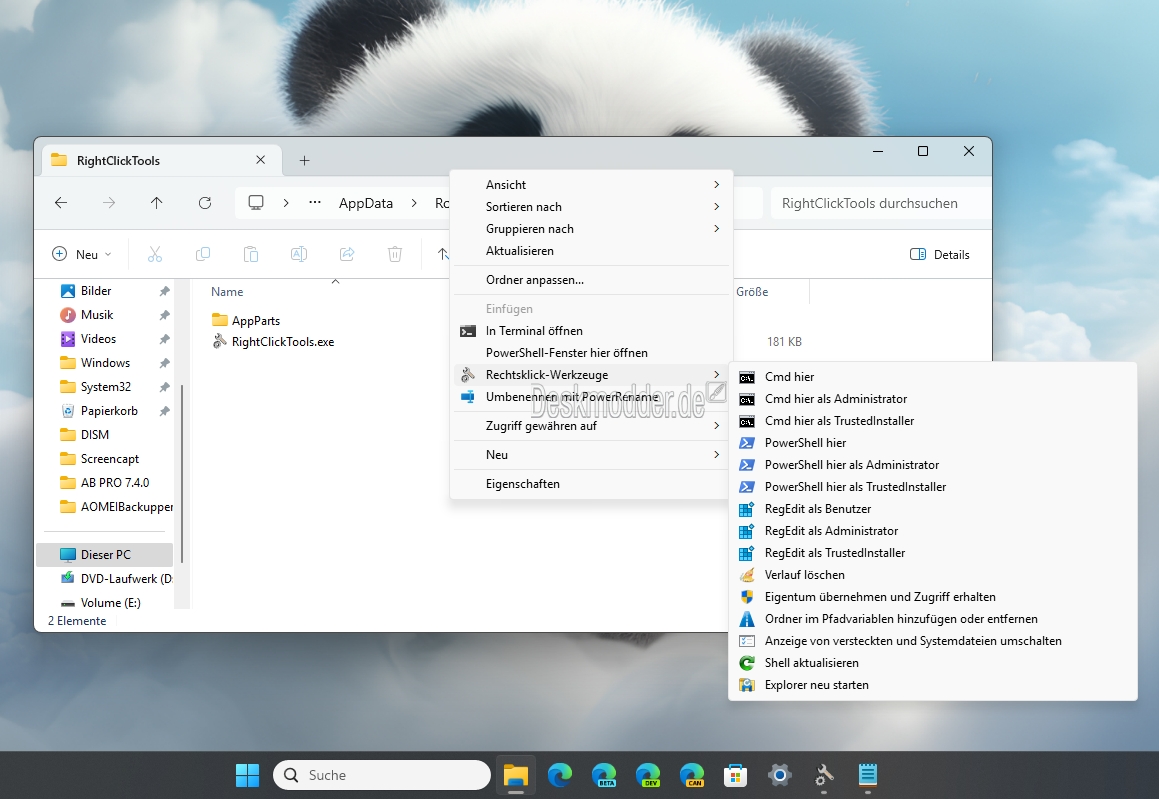Click the delete trash icon in toolbar
The image size is (1159, 799).
pos(395,254)
